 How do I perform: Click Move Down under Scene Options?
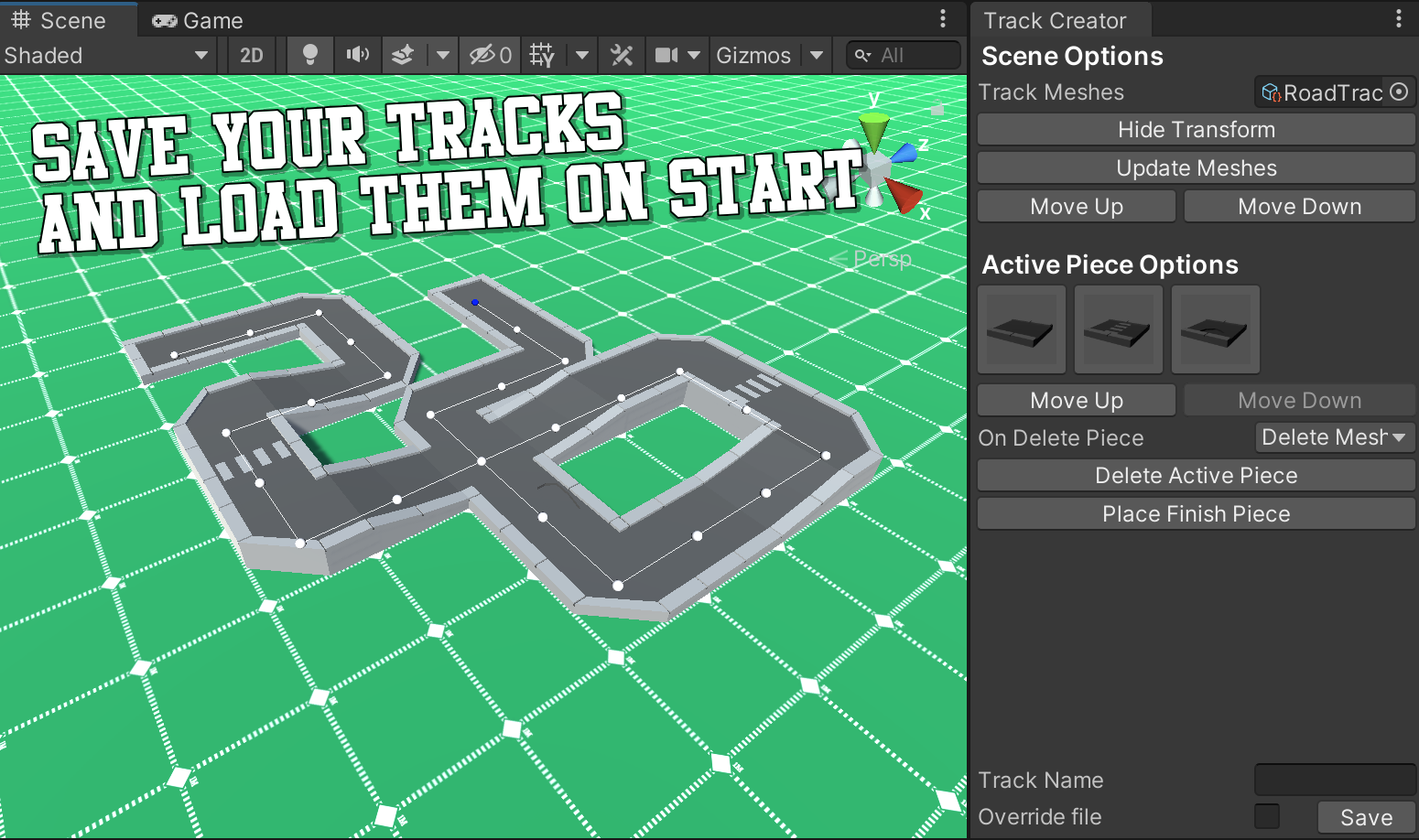[1300, 207]
